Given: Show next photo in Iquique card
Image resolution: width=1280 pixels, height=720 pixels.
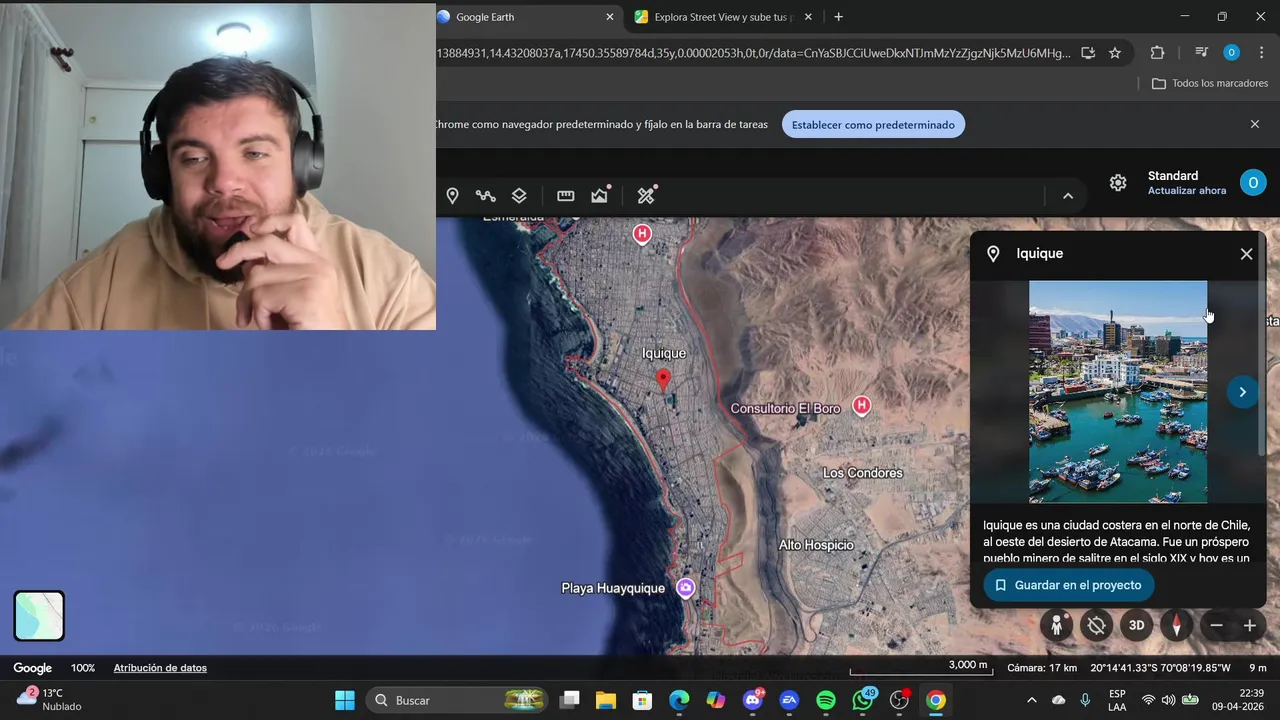Looking at the screenshot, I should (x=1242, y=392).
